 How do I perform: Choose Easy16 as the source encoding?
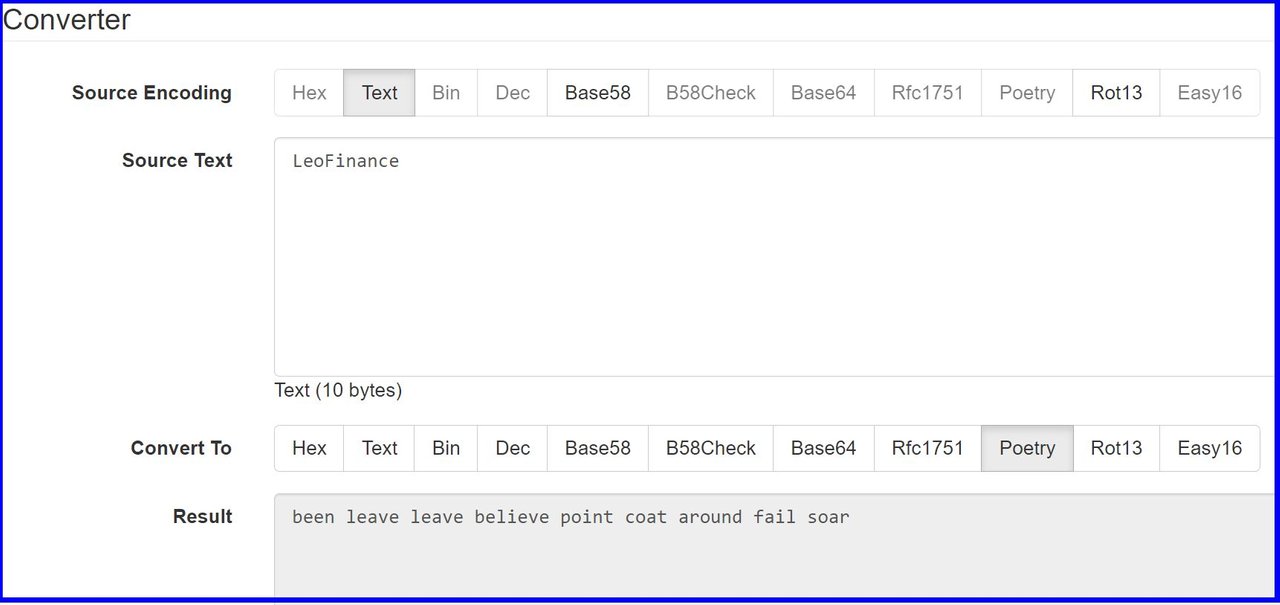tap(1209, 93)
